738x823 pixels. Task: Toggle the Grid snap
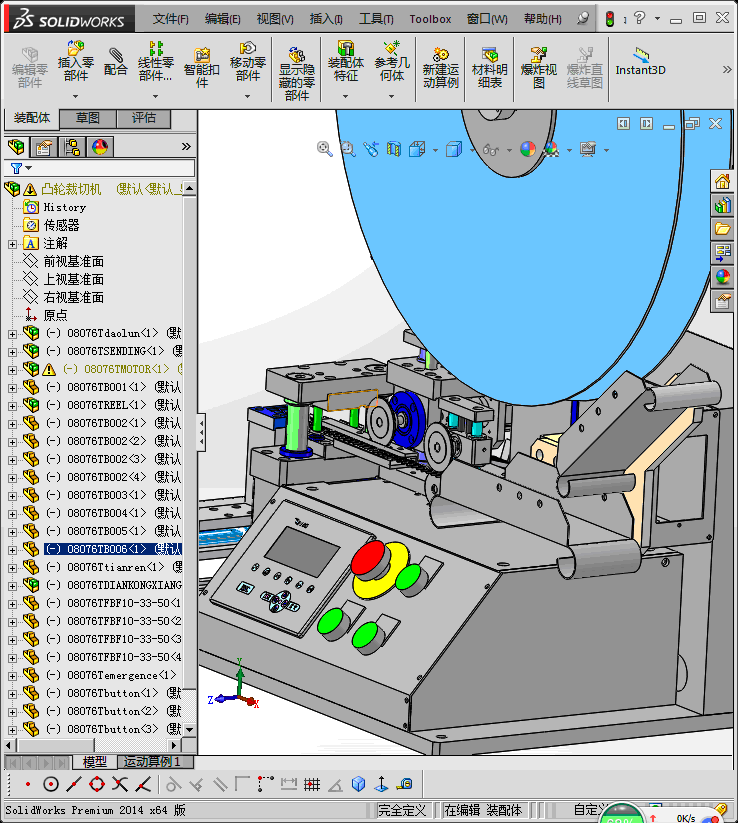pyautogui.click(x=312, y=784)
